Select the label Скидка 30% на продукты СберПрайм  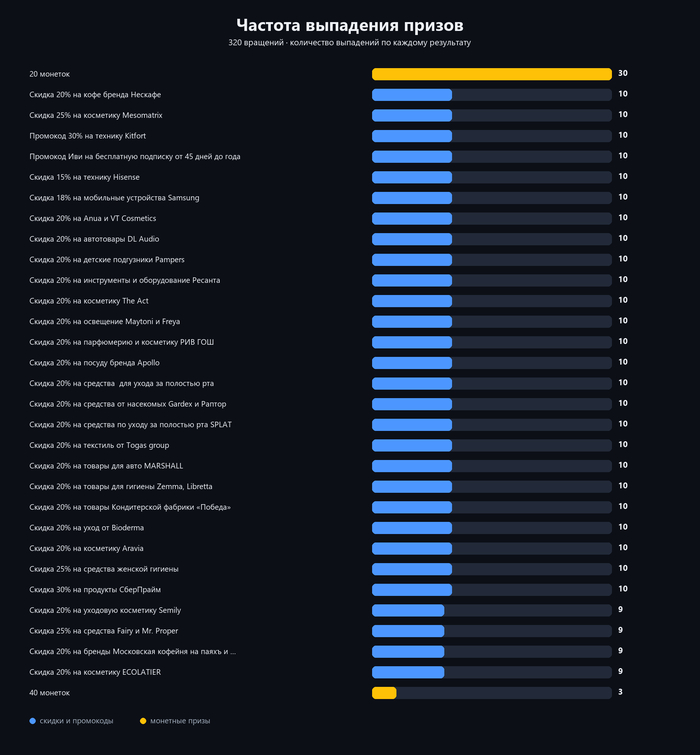pyautogui.click(x=95, y=589)
